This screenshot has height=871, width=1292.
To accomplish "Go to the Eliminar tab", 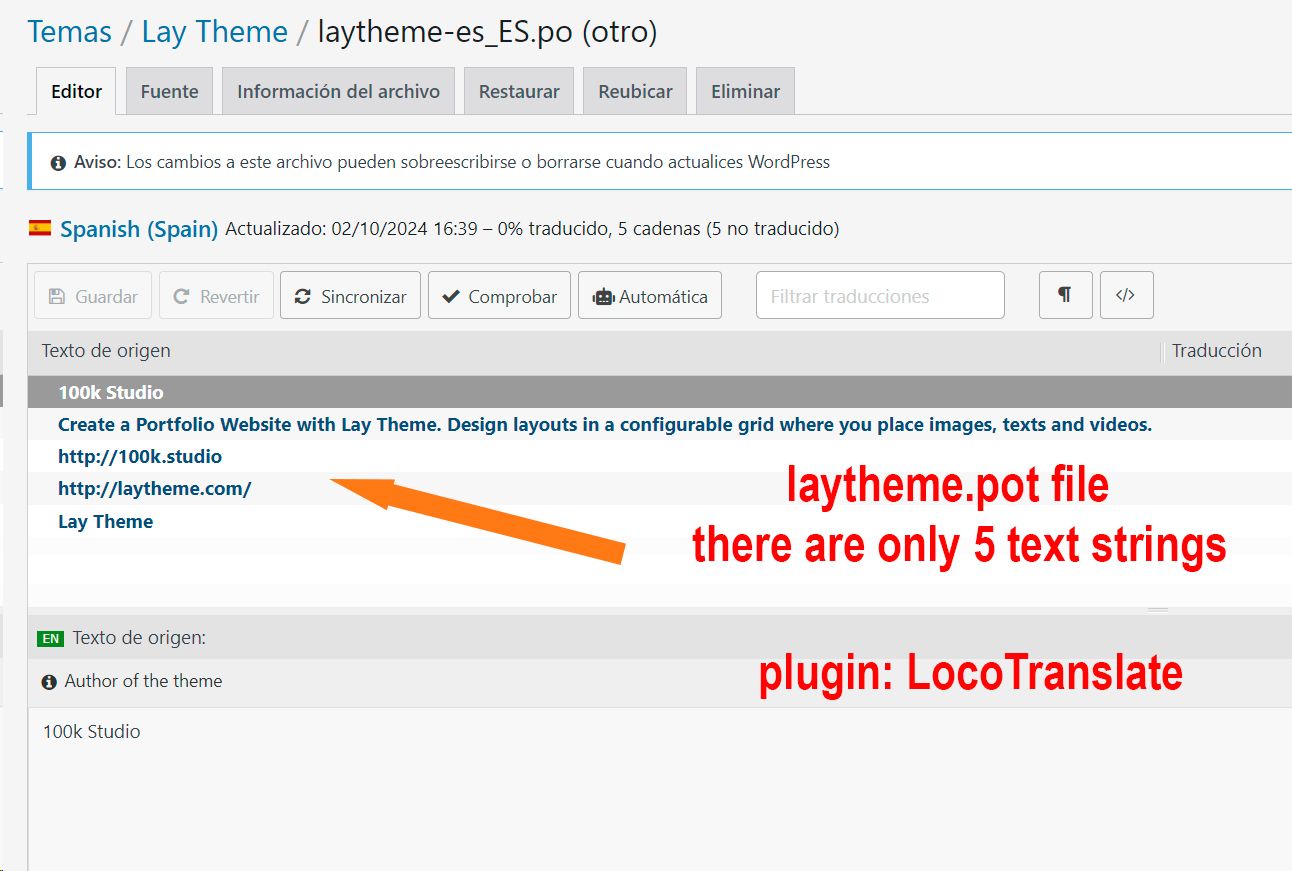I will pos(745,91).
